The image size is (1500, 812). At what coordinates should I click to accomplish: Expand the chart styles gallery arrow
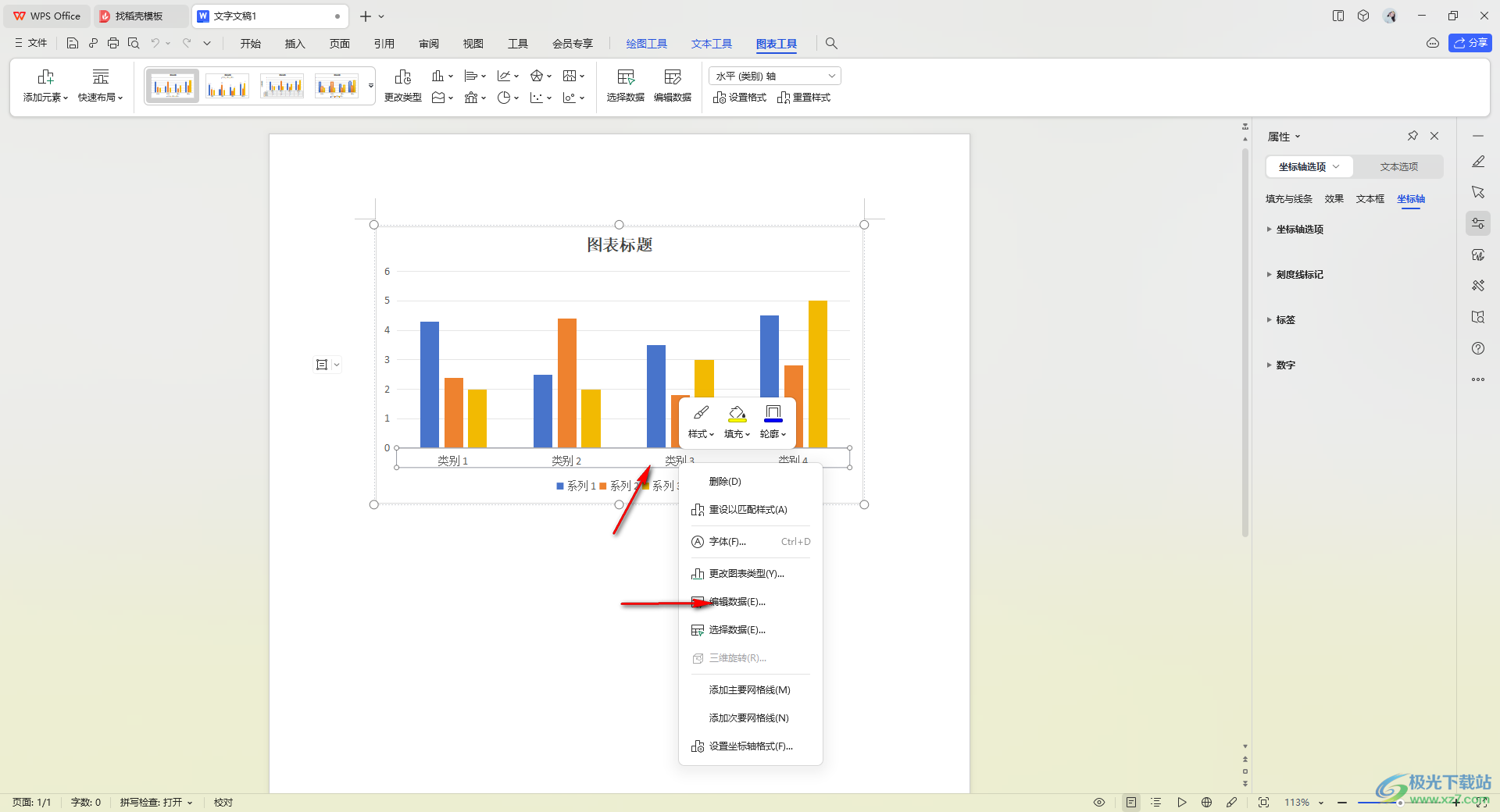point(370,86)
